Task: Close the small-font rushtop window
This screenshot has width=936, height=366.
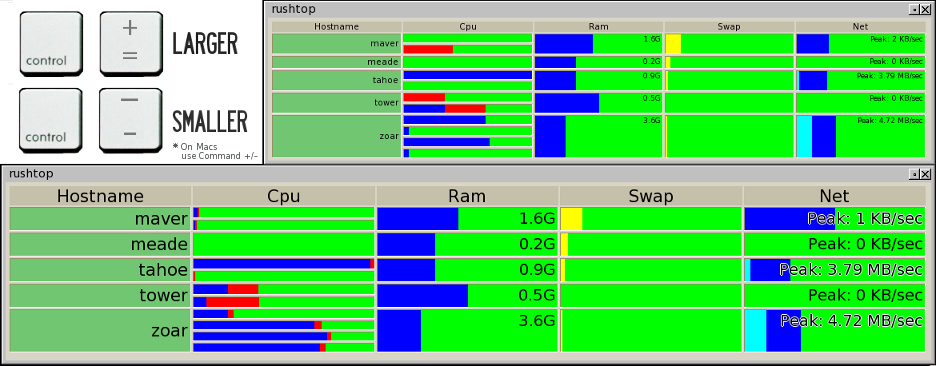Action: (924, 9)
